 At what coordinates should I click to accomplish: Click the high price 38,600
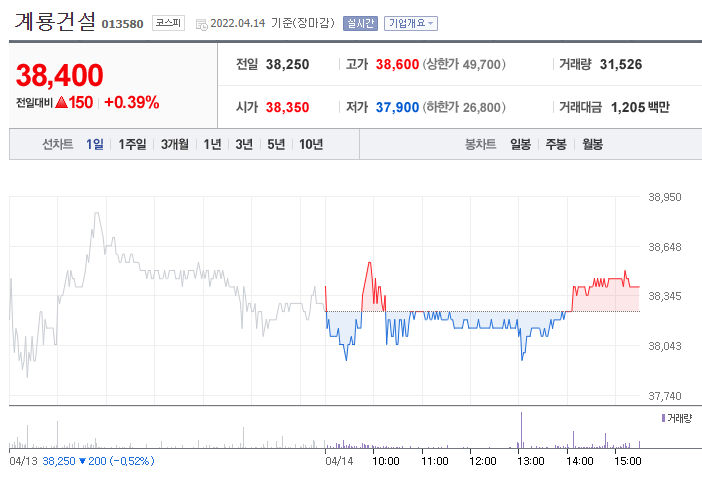point(397,64)
